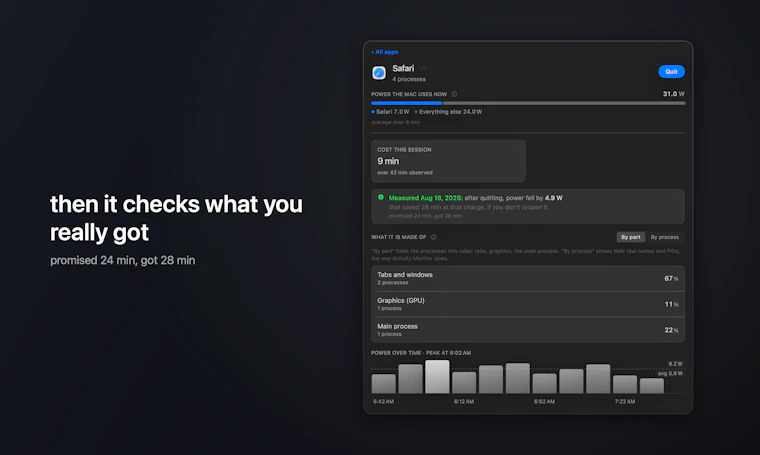Click 'promised 24 min, got 28 min' in the card
760x455 pixels.
point(425,216)
